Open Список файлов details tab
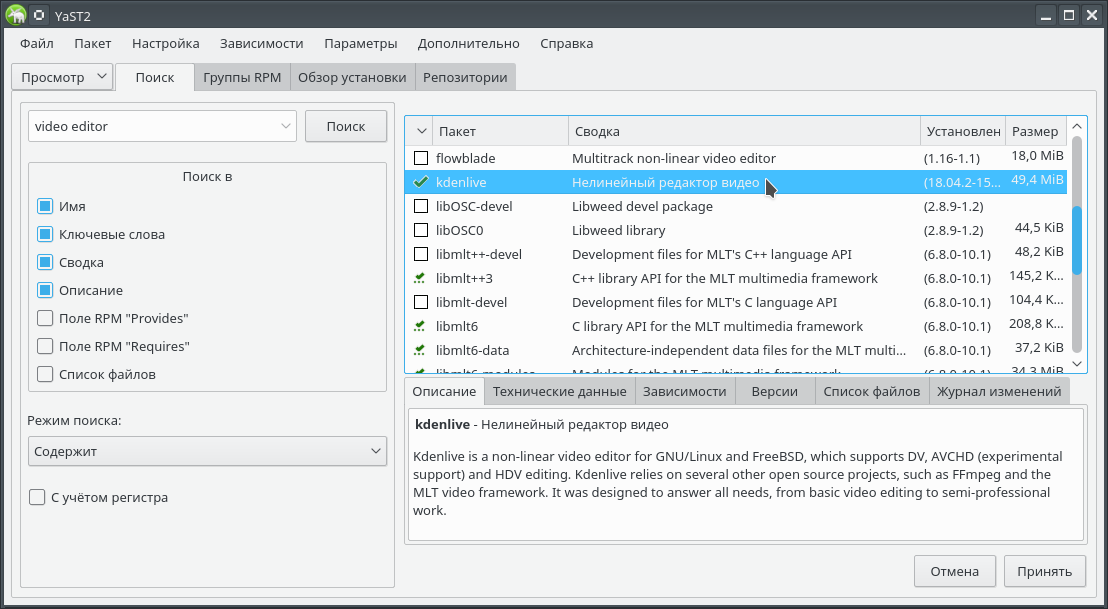This screenshot has width=1108, height=609. click(871, 391)
